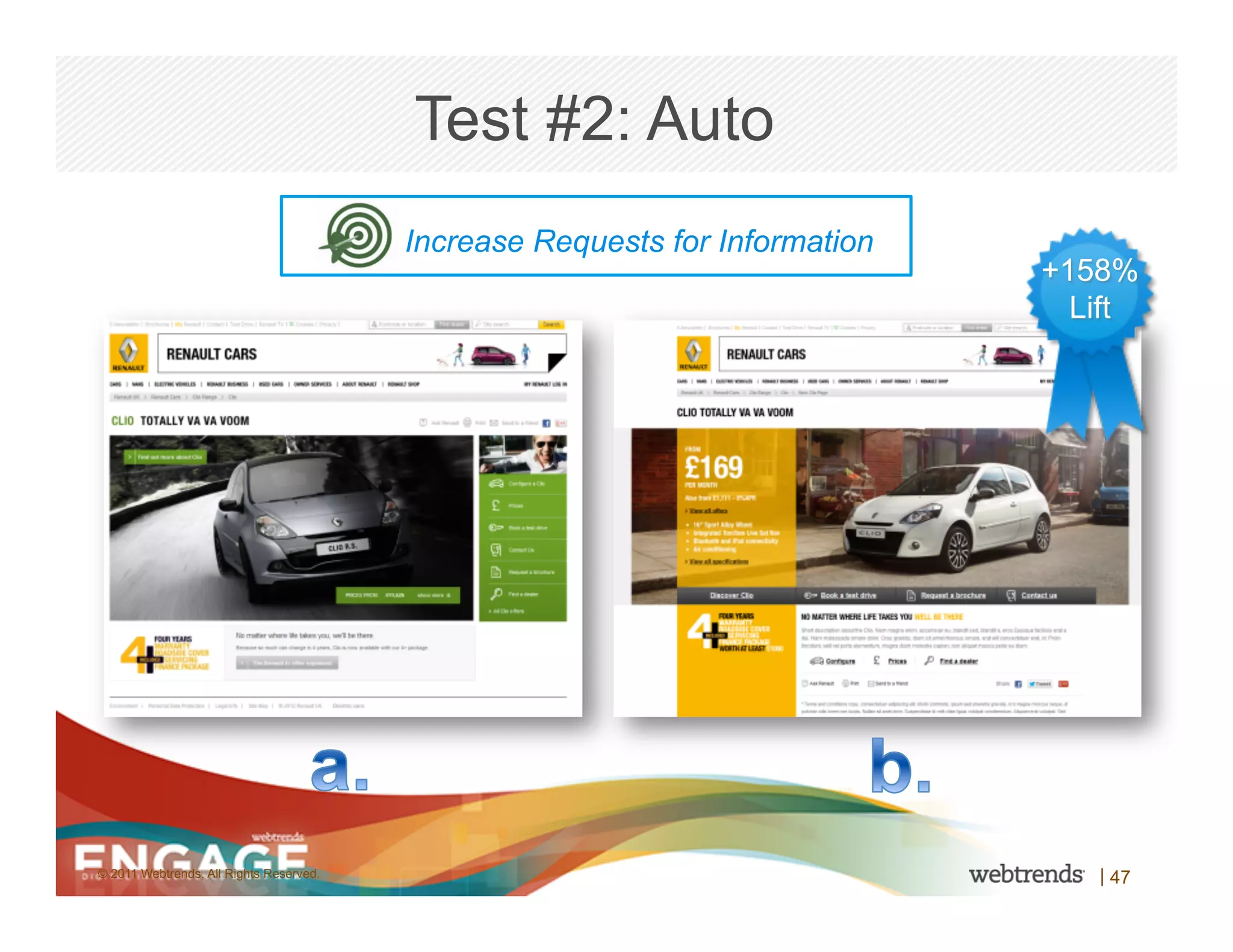
Task: Click the key icon for Book a test drive in page a
Action: coord(496,528)
